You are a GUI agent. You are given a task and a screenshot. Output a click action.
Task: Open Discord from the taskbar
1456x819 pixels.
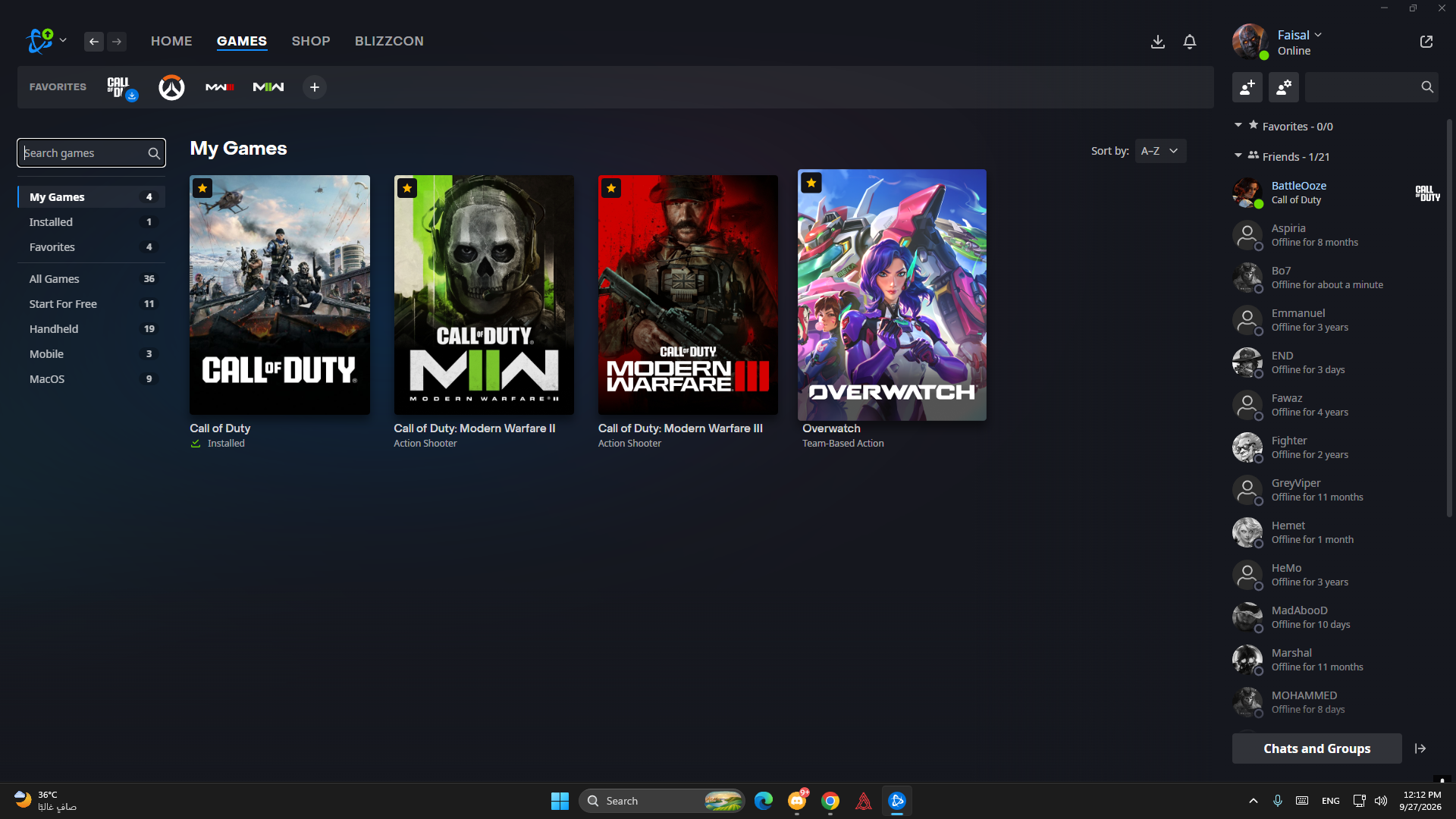(x=797, y=801)
